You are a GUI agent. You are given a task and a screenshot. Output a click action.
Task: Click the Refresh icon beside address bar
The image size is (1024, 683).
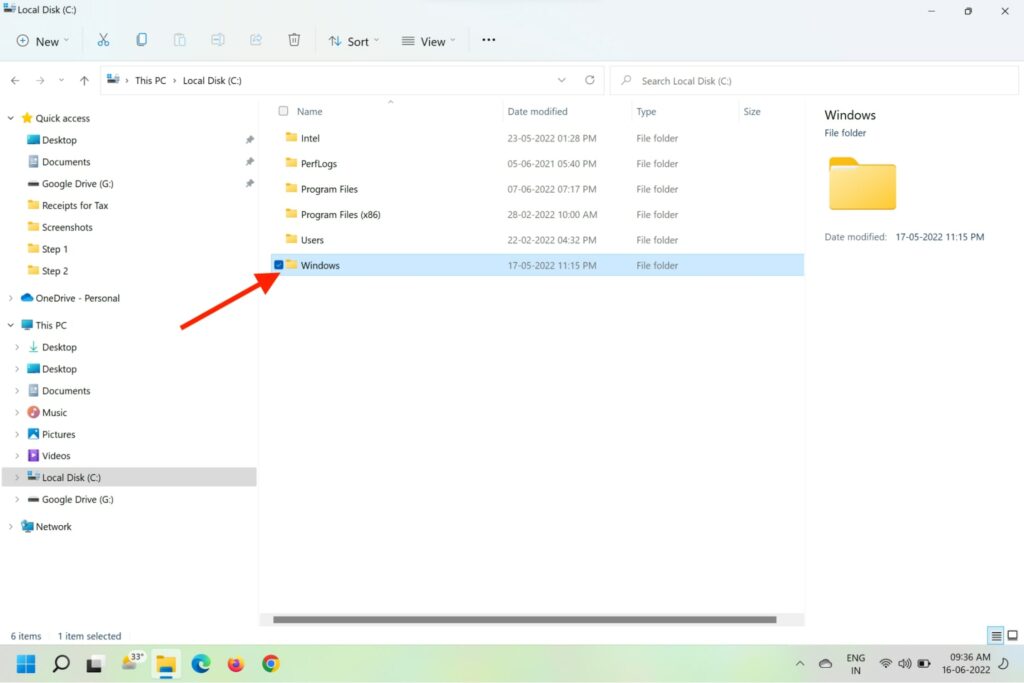coord(590,80)
